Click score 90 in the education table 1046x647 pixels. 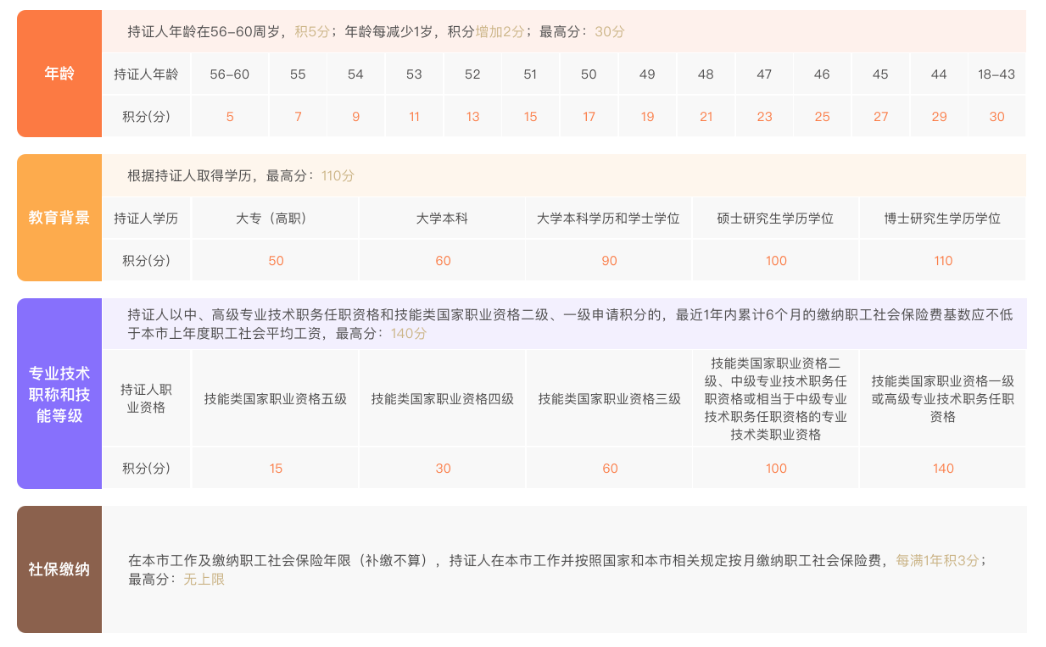coord(609,261)
